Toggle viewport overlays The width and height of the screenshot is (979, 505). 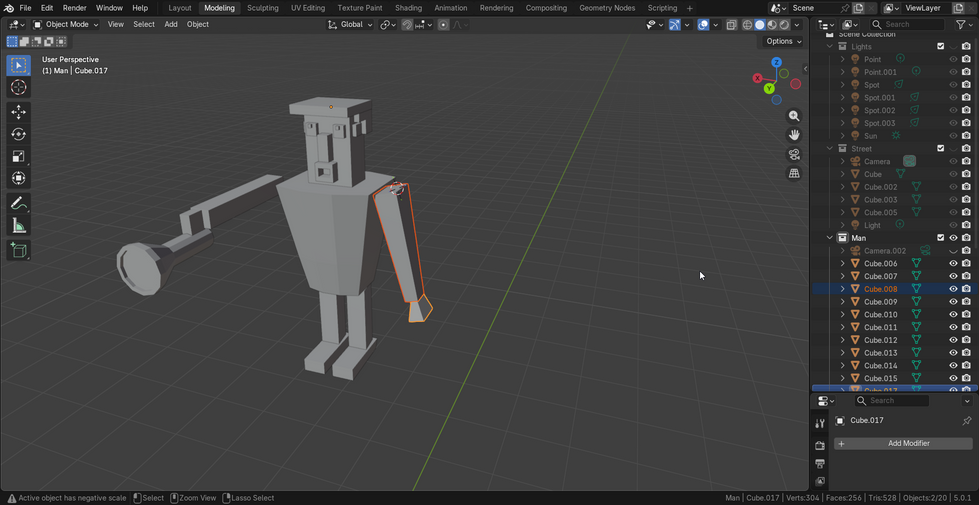703,24
